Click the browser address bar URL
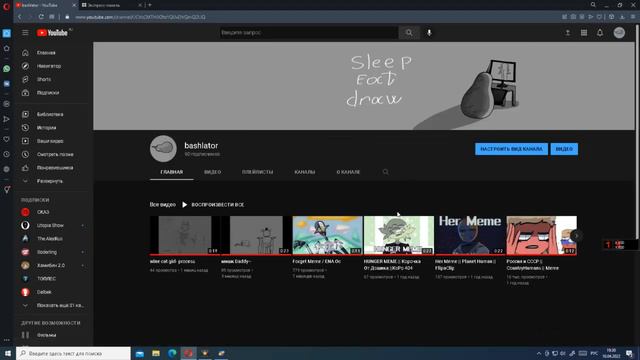This screenshot has height=360, width=640. 140,17
